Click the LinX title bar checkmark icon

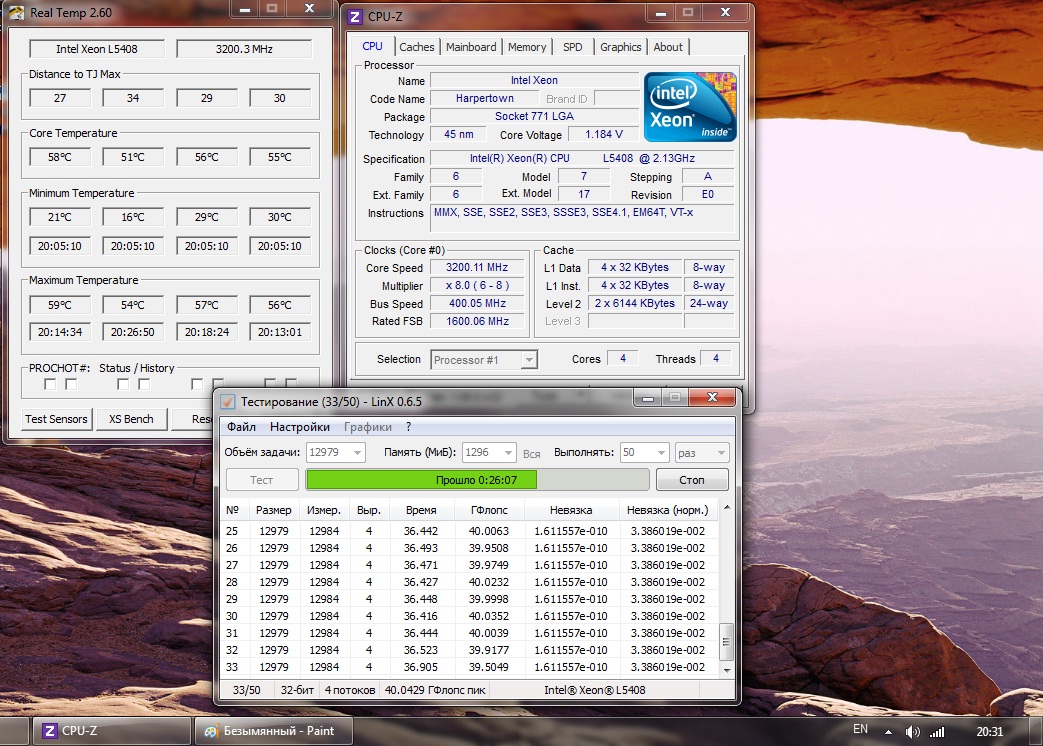tap(228, 402)
